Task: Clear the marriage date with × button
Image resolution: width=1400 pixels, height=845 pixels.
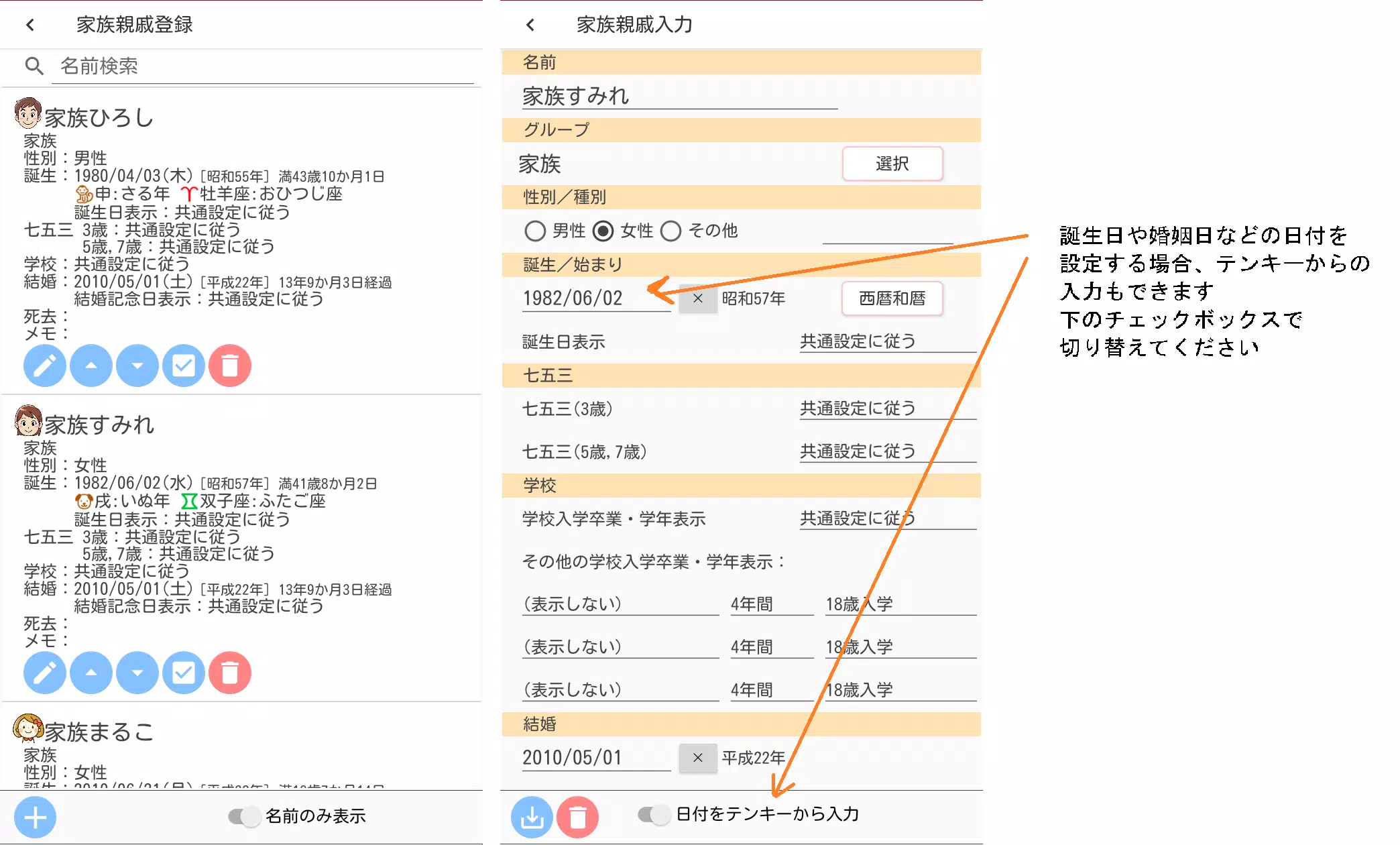Action: tap(697, 758)
